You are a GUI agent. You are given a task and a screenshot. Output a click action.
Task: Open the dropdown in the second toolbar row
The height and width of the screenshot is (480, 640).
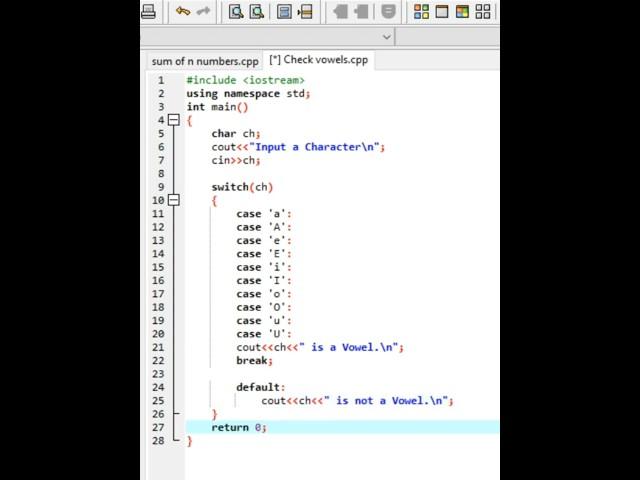click(x=387, y=37)
